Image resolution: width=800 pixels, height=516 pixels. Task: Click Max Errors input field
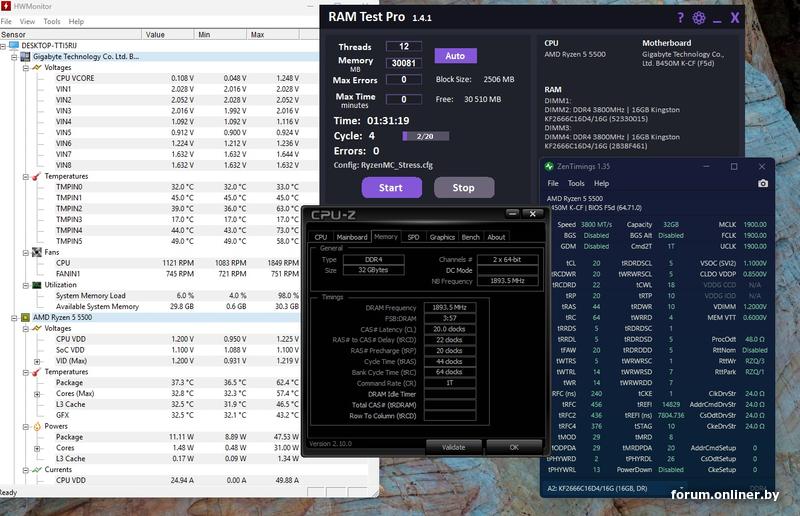404,80
